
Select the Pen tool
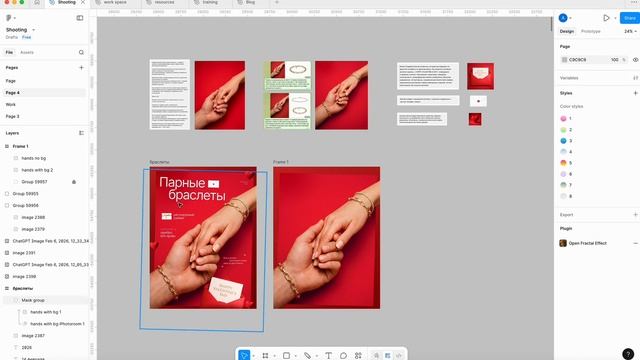[307, 356]
